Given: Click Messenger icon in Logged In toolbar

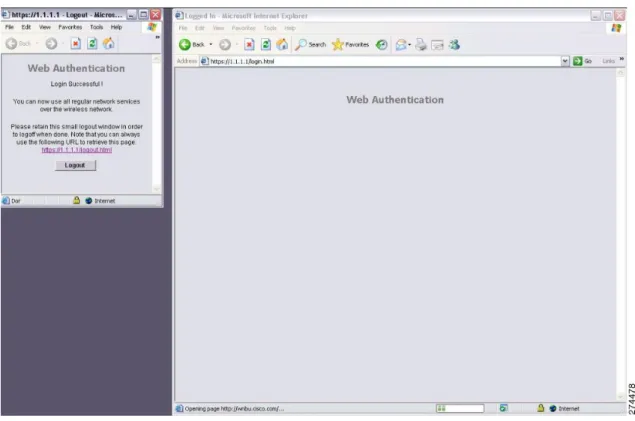Looking at the screenshot, I should (x=454, y=45).
